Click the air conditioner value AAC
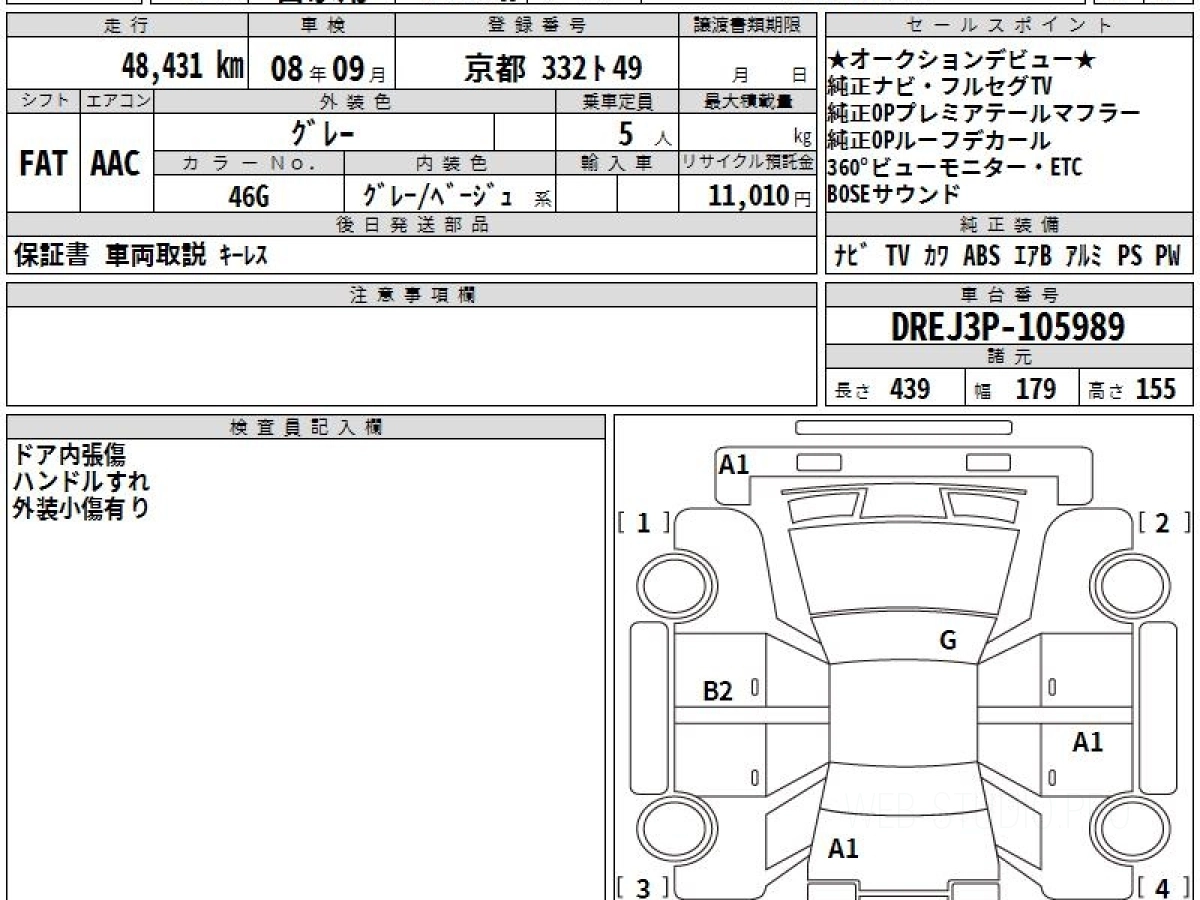The width and height of the screenshot is (1200, 900). pyautogui.click(x=116, y=164)
